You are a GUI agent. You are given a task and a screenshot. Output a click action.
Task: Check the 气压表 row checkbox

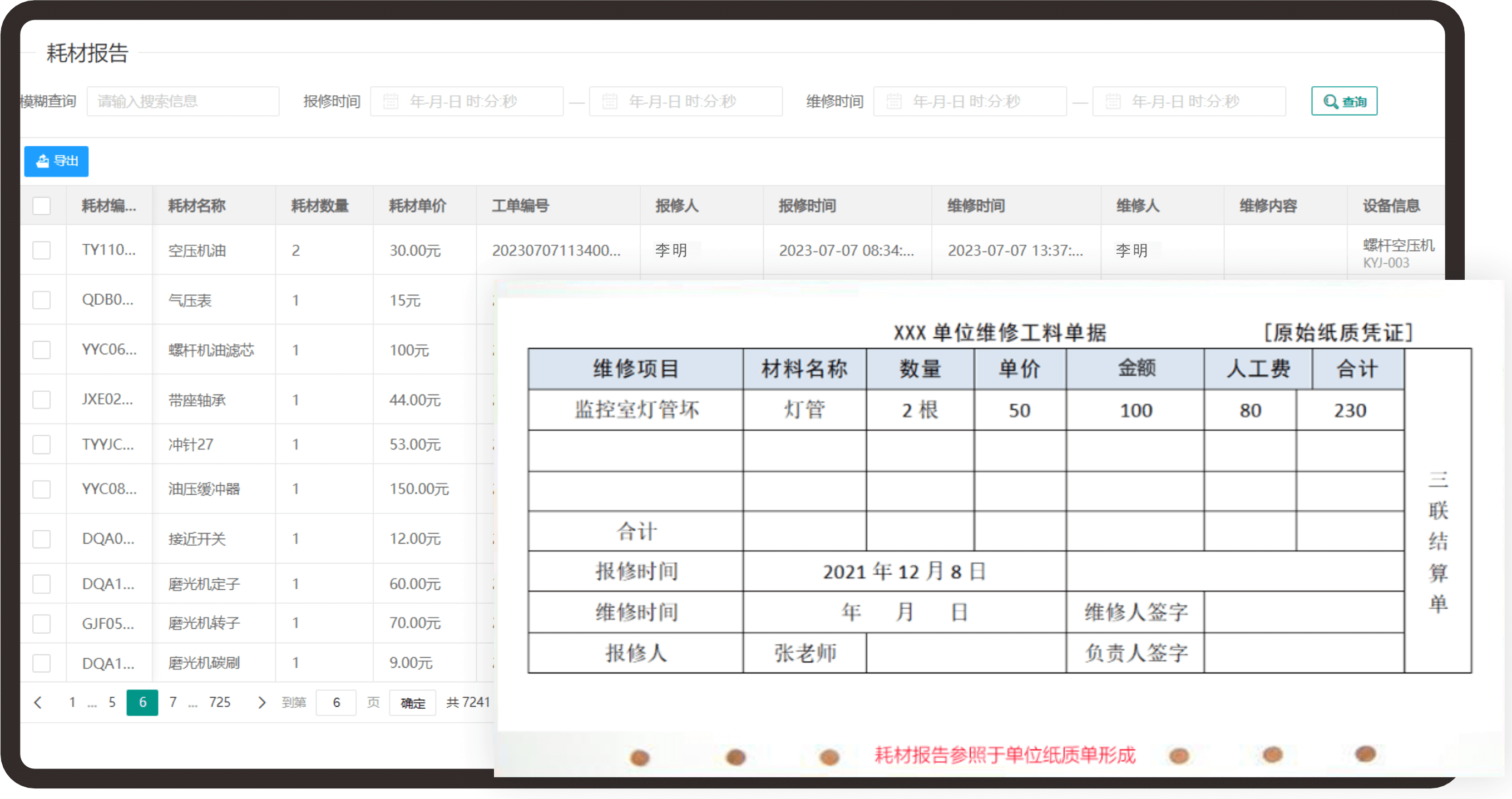click(42, 300)
